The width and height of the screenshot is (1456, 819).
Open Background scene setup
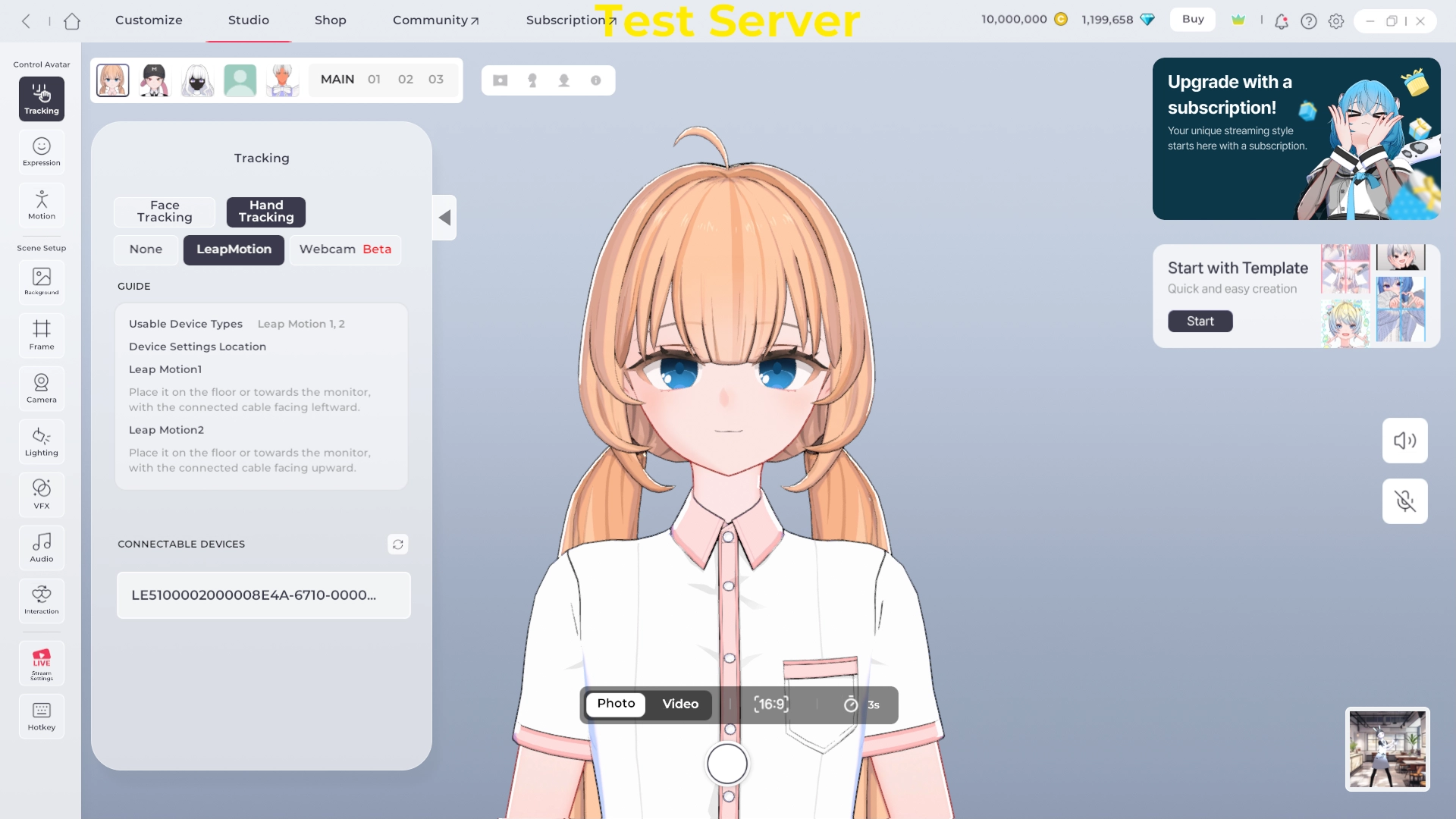click(42, 281)
